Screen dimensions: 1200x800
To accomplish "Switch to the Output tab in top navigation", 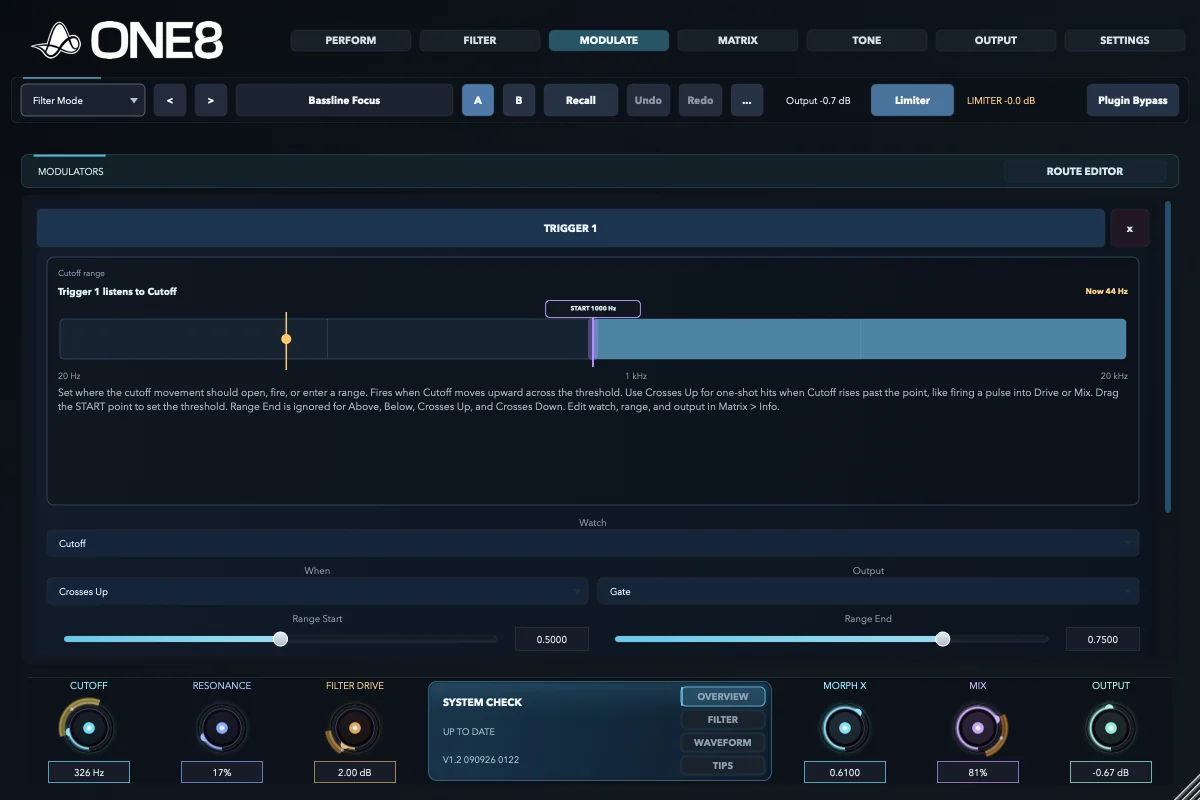I will [x=996, y=40].
